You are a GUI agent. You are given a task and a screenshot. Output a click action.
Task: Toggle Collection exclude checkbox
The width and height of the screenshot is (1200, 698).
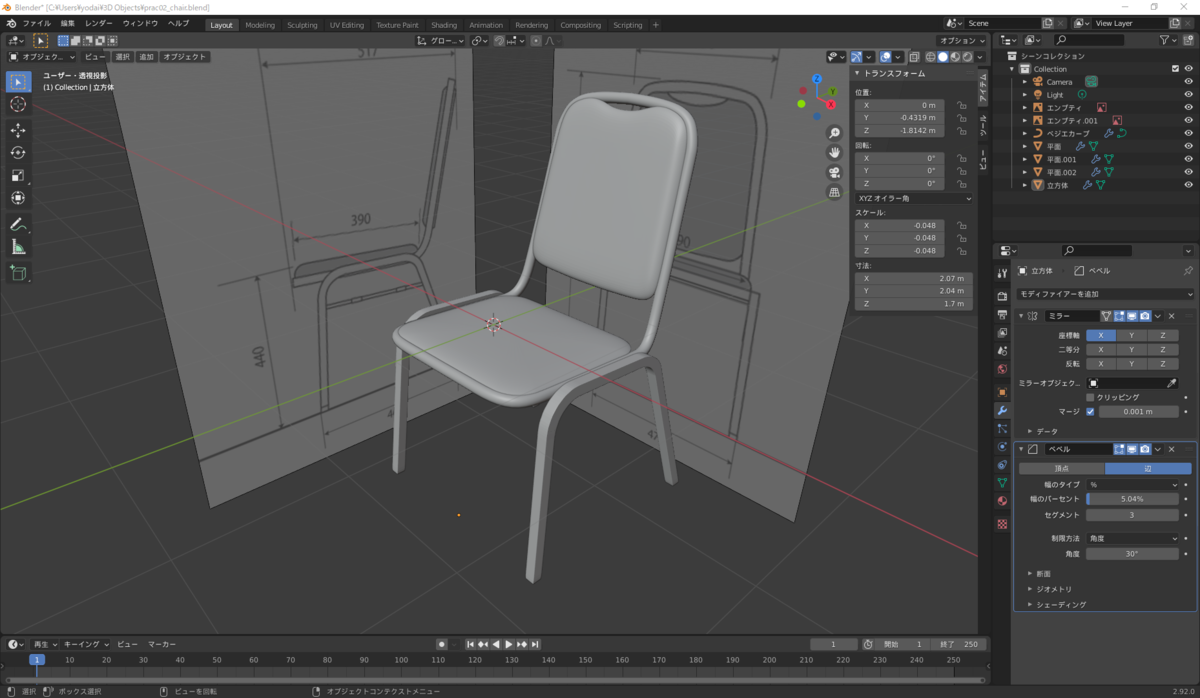point(1175,69)
